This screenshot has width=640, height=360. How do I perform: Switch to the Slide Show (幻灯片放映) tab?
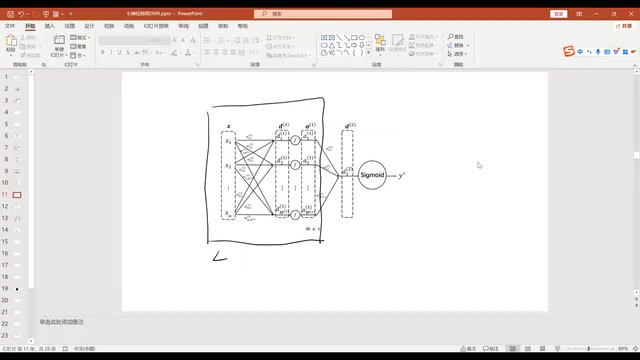point(156,26)
